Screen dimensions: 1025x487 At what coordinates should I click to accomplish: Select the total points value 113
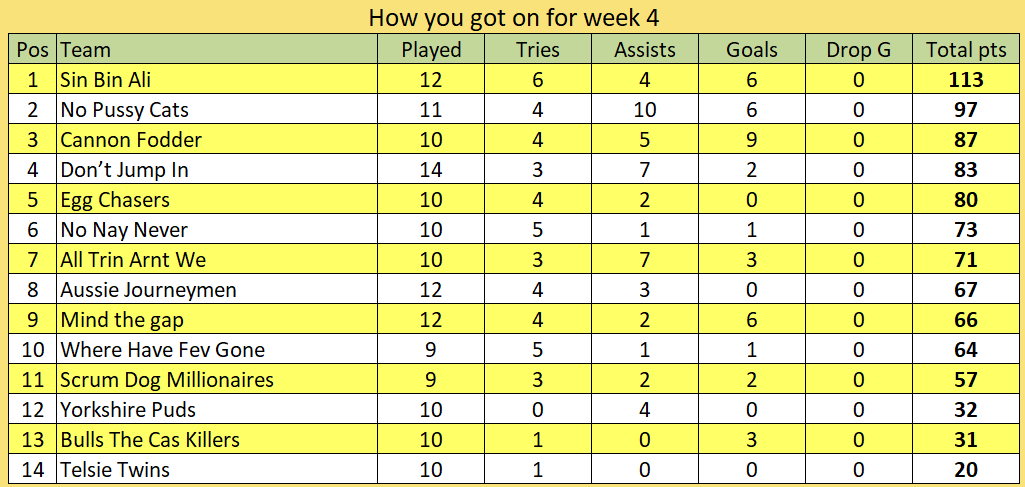[x=967, y=80]
